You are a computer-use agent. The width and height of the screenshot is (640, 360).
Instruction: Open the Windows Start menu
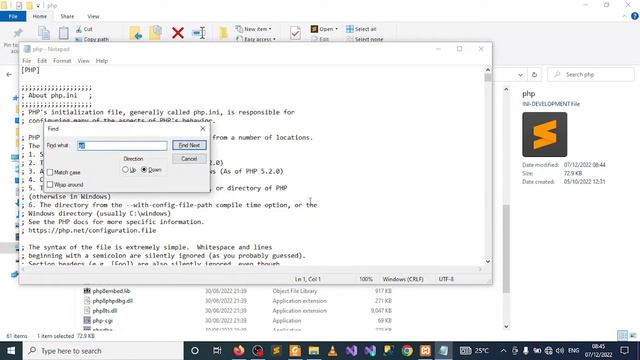point(11,351)
